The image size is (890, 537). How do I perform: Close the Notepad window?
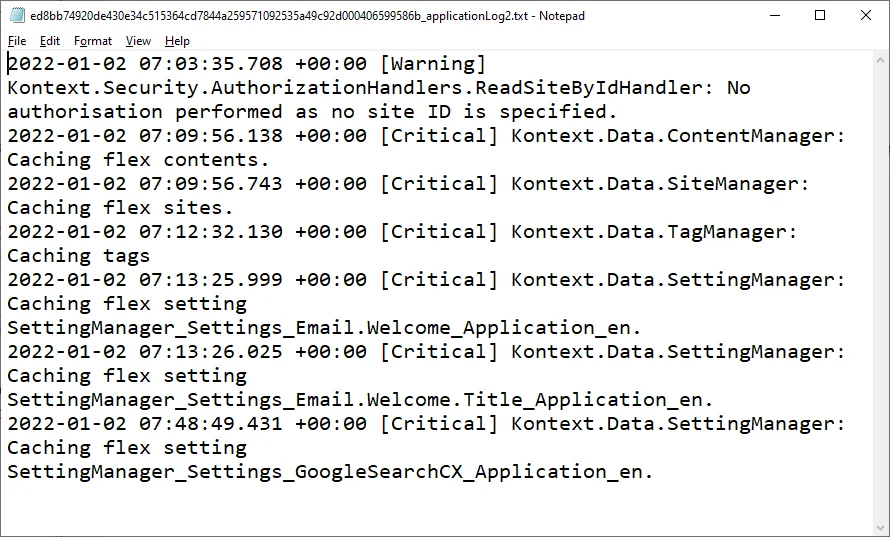point(866,16)
